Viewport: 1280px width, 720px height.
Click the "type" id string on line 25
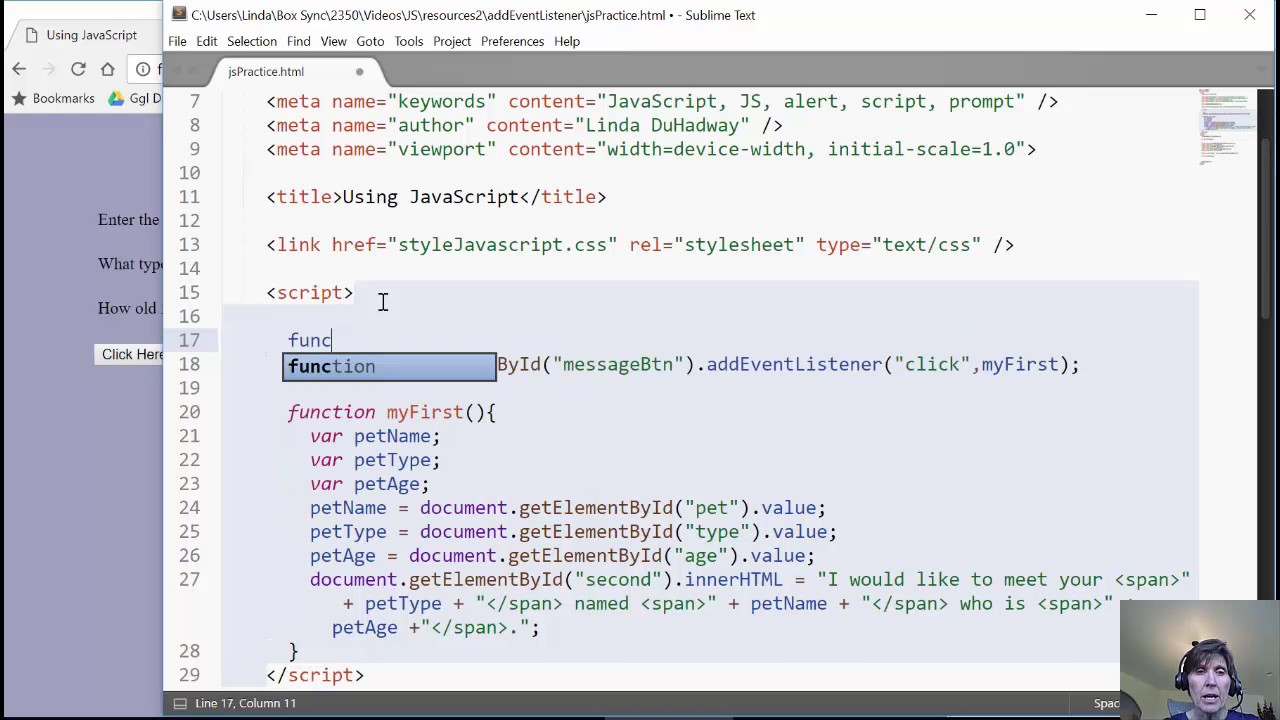point(717,532)
